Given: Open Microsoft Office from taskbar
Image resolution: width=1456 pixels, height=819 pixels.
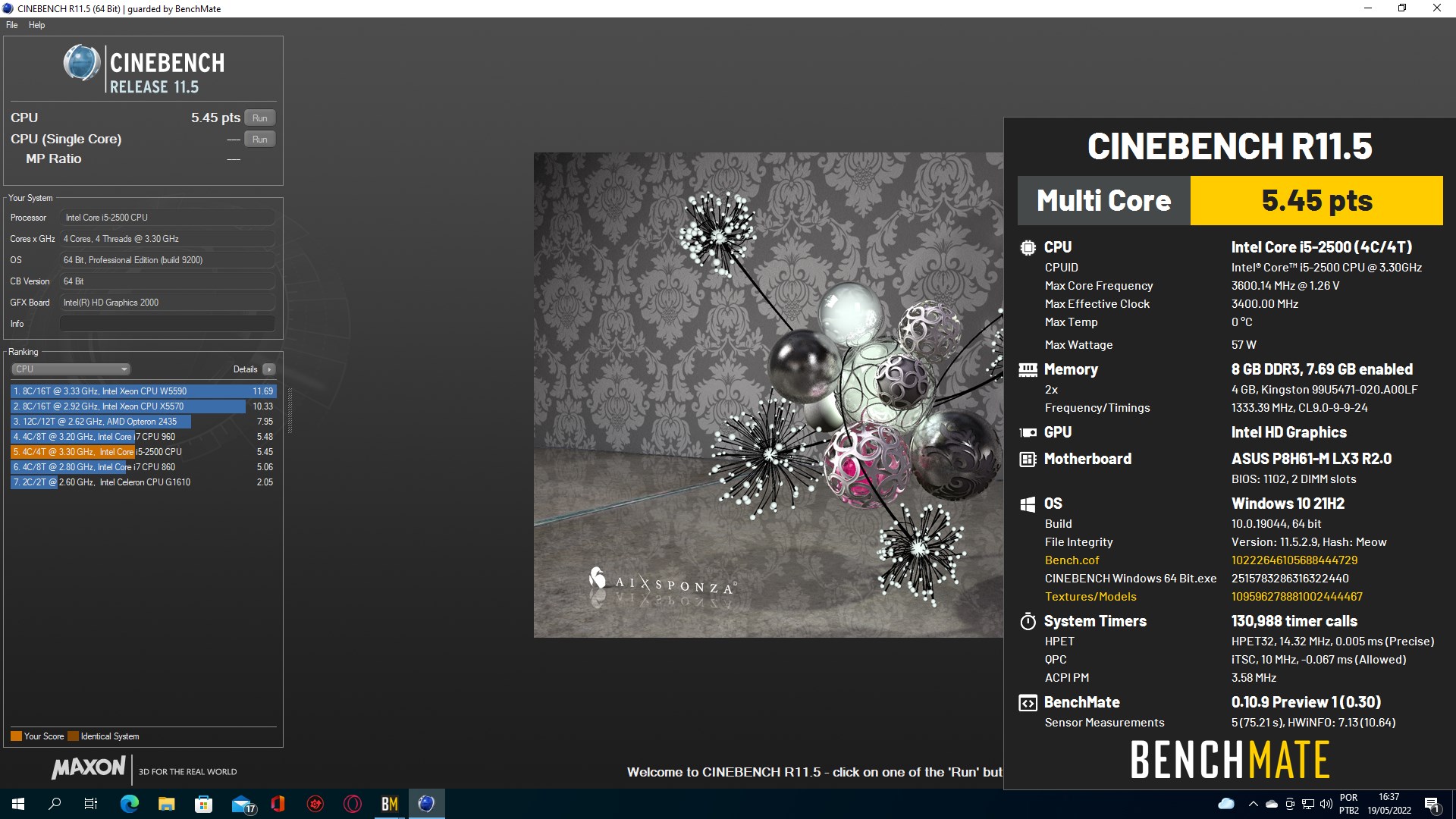Looking at the screenshot, I should (x=278, y=804).
